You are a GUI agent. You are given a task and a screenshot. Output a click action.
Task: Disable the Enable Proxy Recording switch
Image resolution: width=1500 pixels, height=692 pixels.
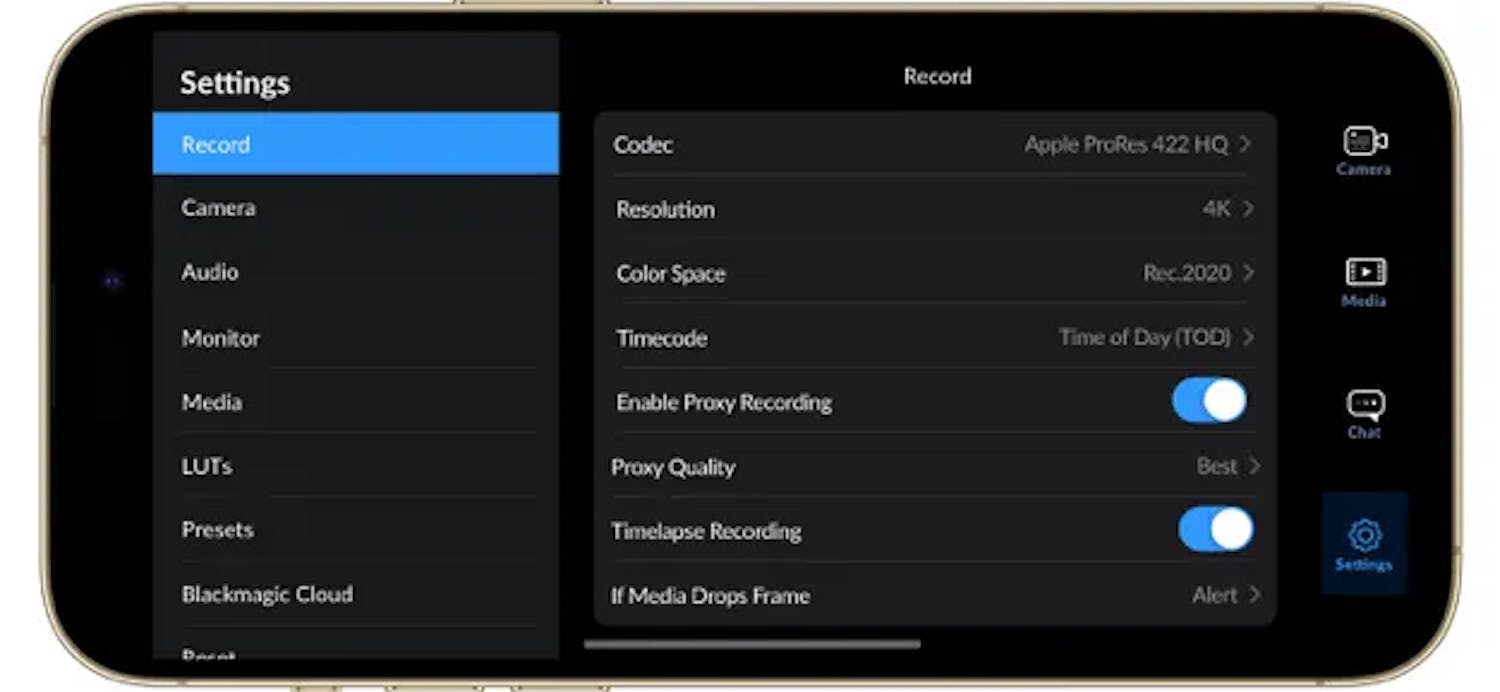point(1209,401)
